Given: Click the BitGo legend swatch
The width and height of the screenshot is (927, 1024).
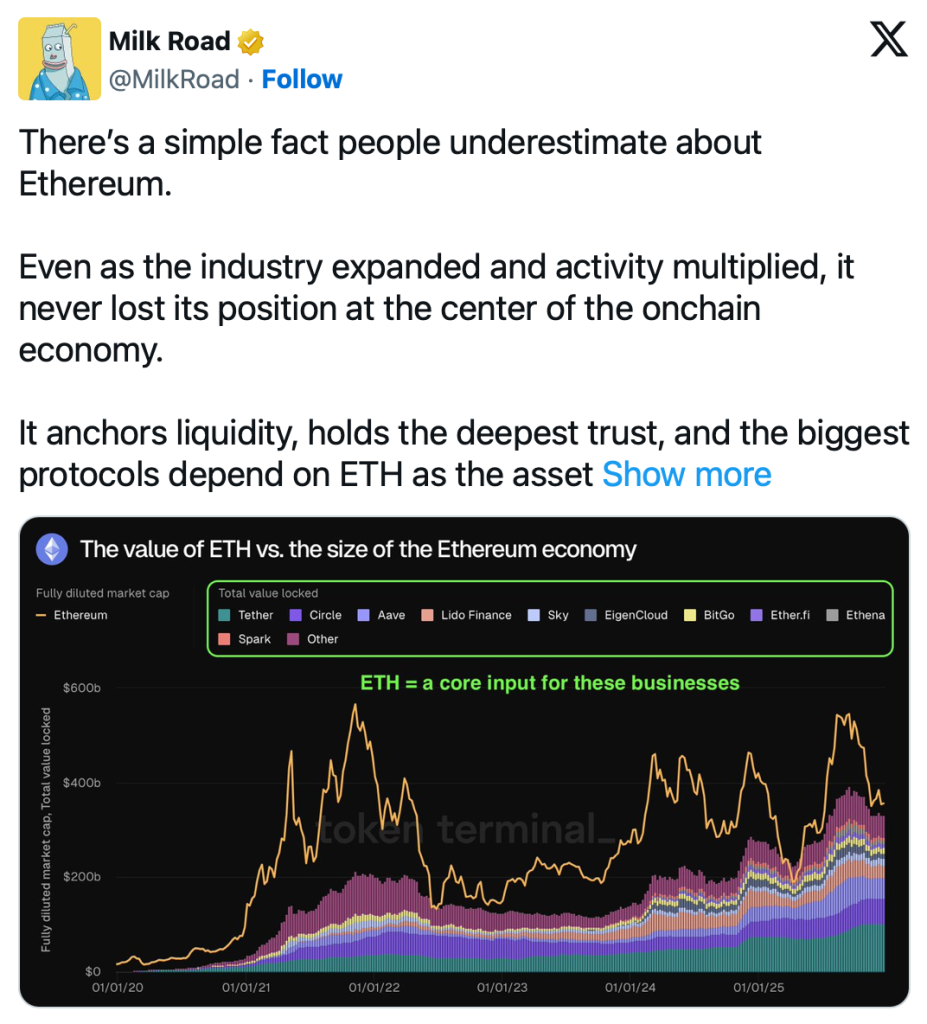Looking at the screenshot, I should [690, 615].
